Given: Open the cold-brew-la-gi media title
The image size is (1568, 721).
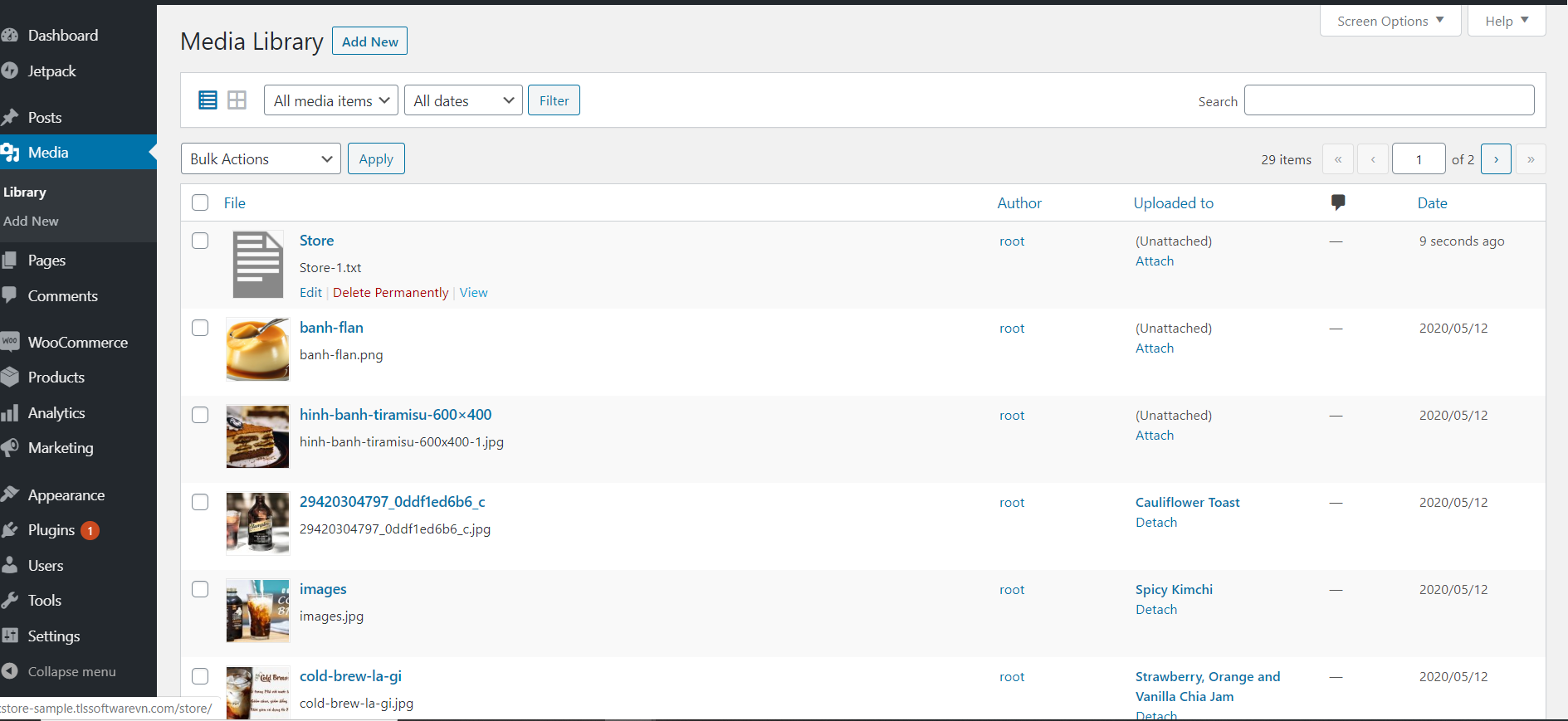Looking at the screenshot, I should tap(350, 676).
